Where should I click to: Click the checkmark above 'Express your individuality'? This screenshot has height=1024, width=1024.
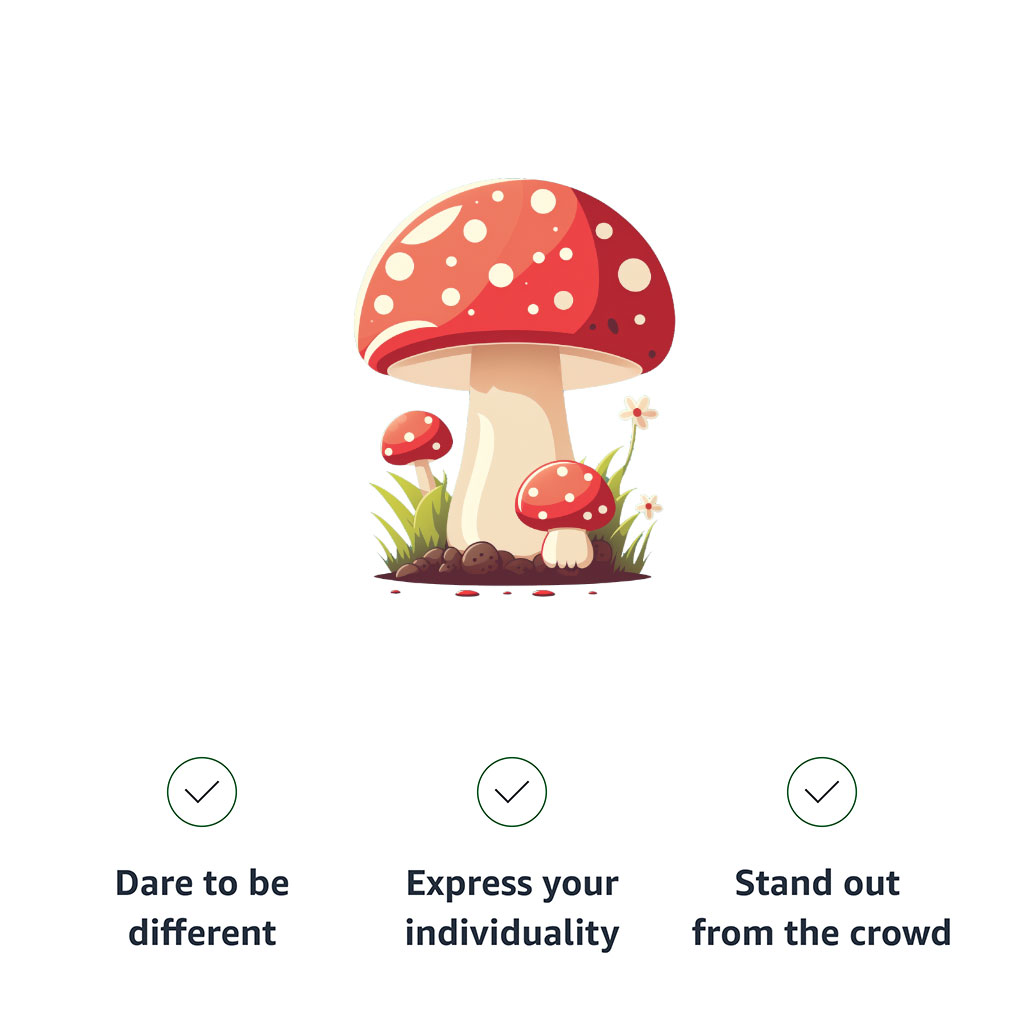tap(512, 792)
